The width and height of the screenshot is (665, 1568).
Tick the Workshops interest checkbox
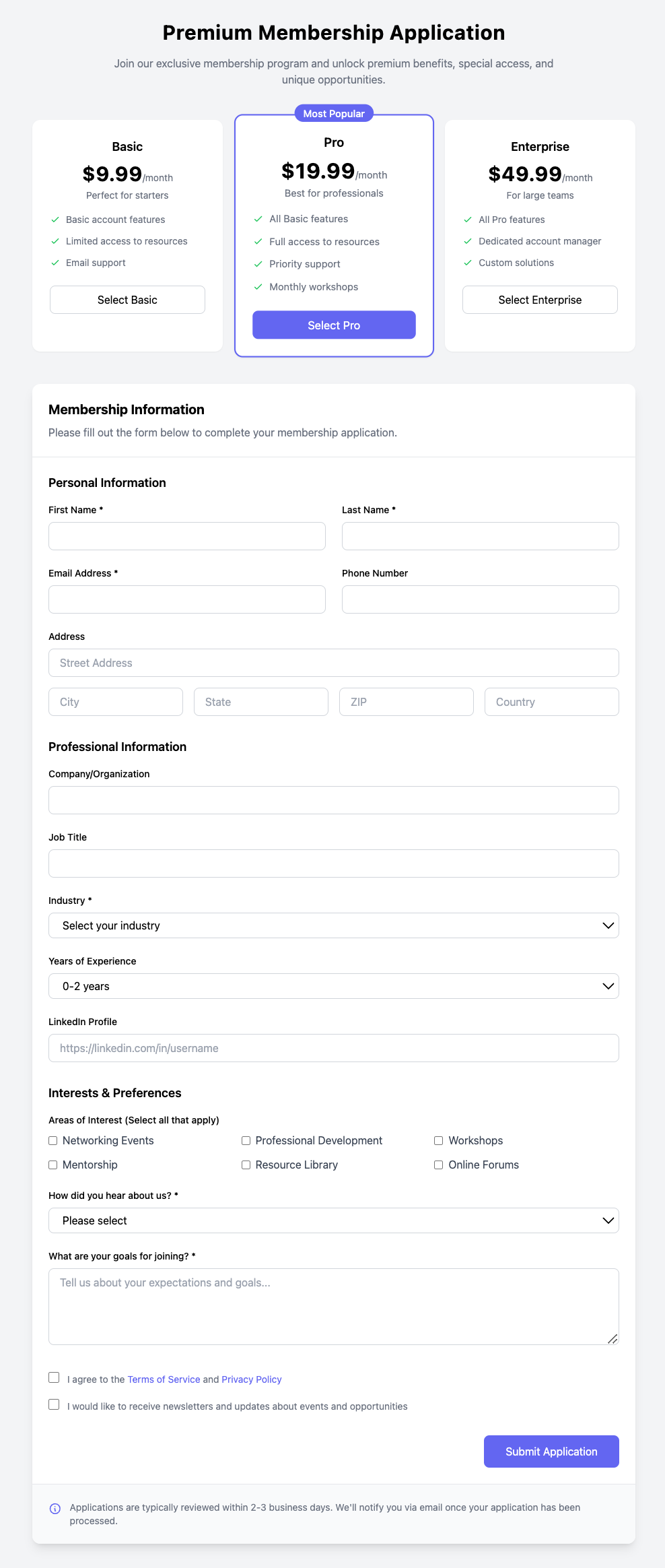pos(439,1140)
